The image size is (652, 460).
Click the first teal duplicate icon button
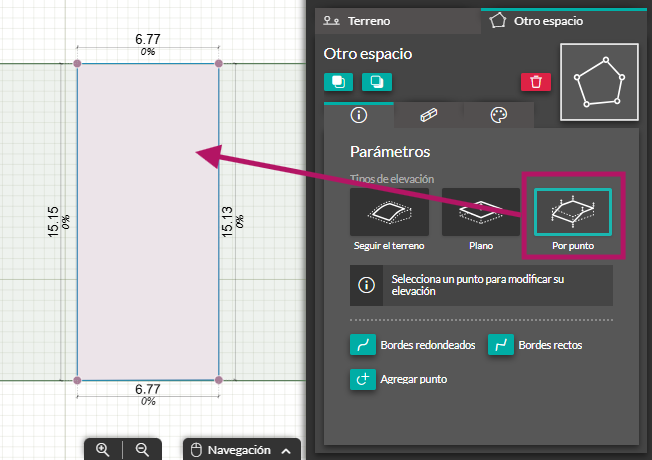pyautogui.click(x=338, y=82)
